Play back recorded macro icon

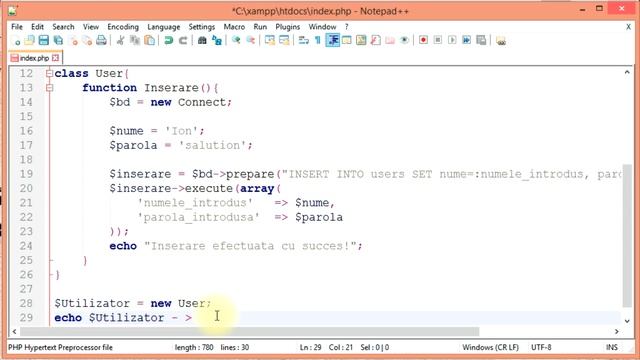coord(452,40)
